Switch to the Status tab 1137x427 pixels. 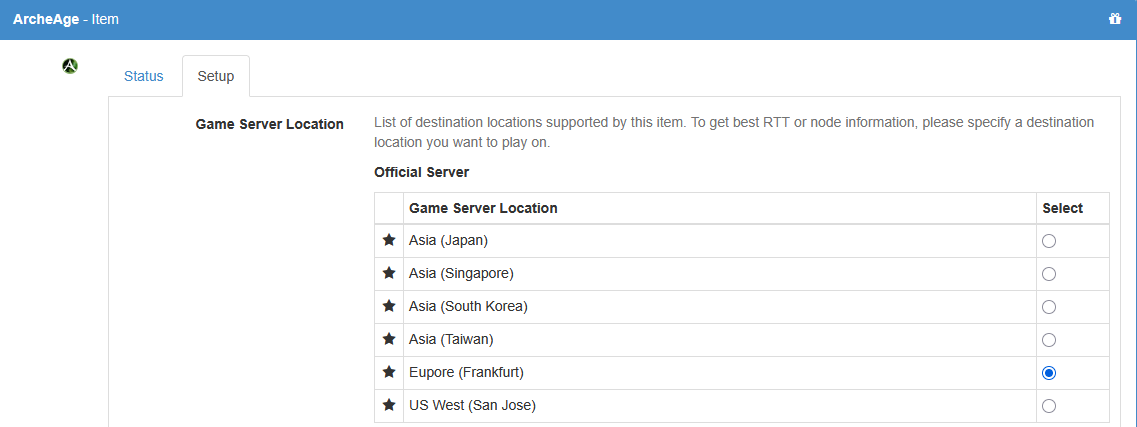click(x=144, y=76)
